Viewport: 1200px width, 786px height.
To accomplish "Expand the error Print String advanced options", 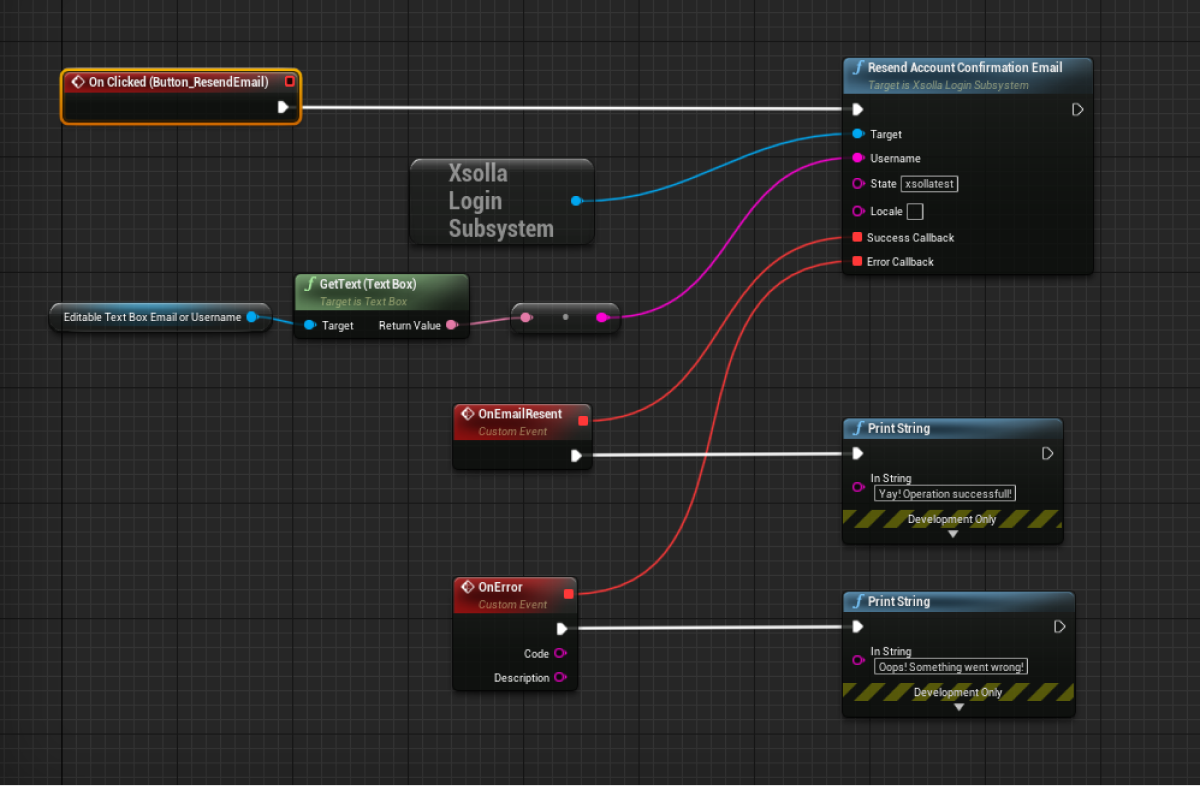I will 958,707.
